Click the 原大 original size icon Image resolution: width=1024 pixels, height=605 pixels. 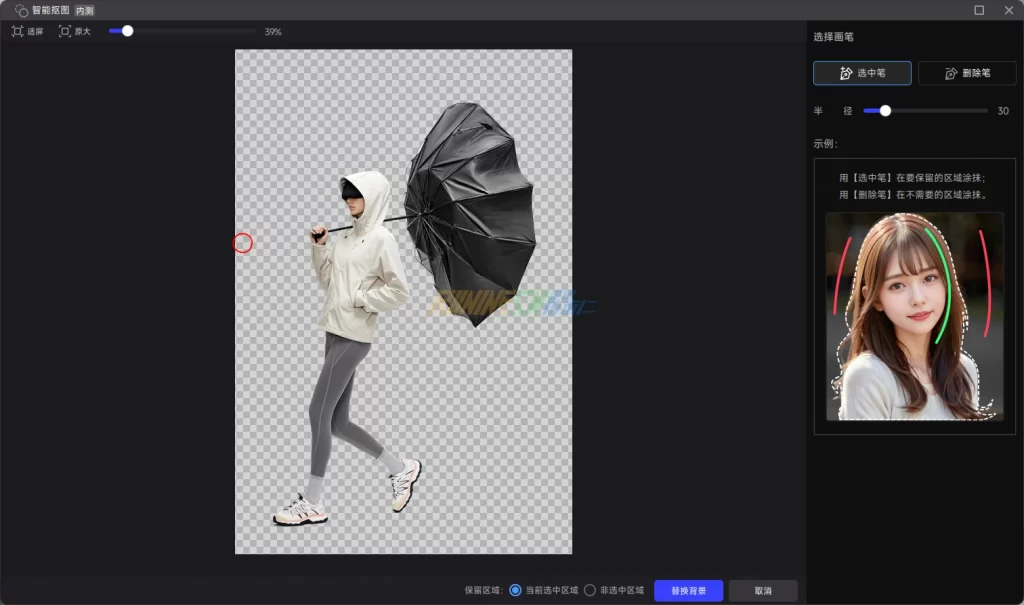[x=65, y=31]
